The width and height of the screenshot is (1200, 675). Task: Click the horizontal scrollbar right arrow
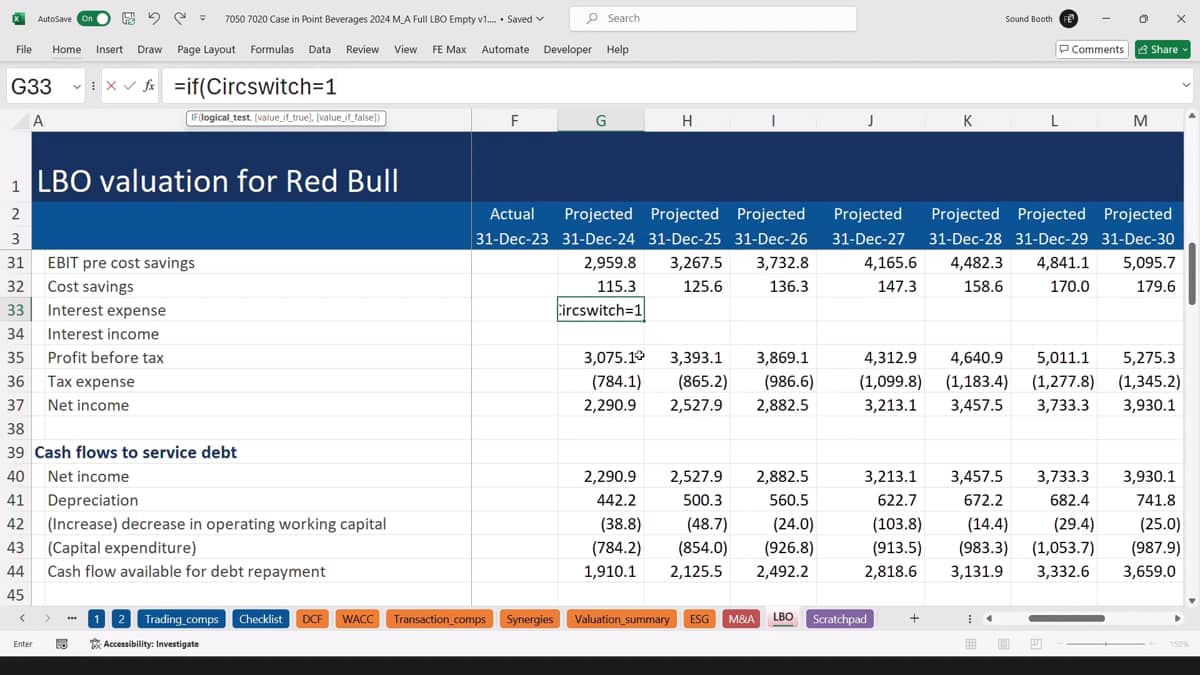(1178, 619)
